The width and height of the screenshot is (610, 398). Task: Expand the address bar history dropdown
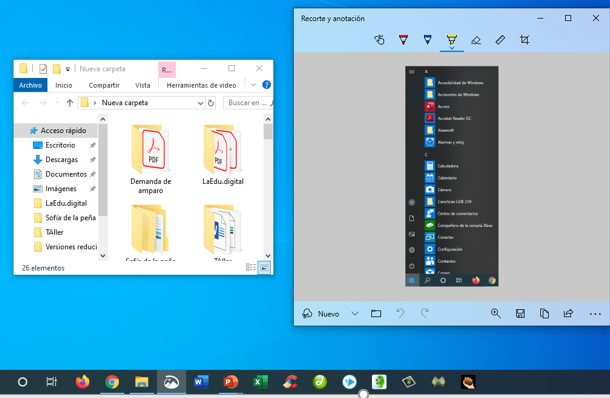click(x=200, y=103)
